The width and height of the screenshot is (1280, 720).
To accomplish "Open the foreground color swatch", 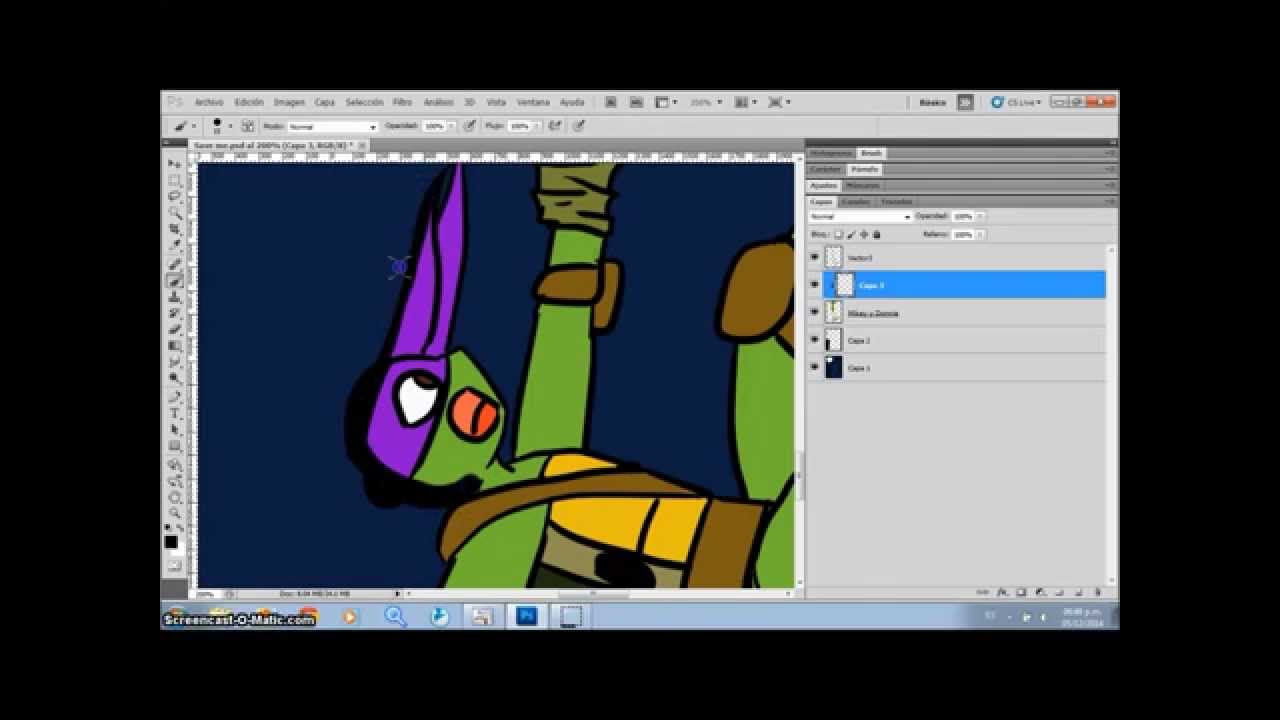I will [x=171, y=541].
